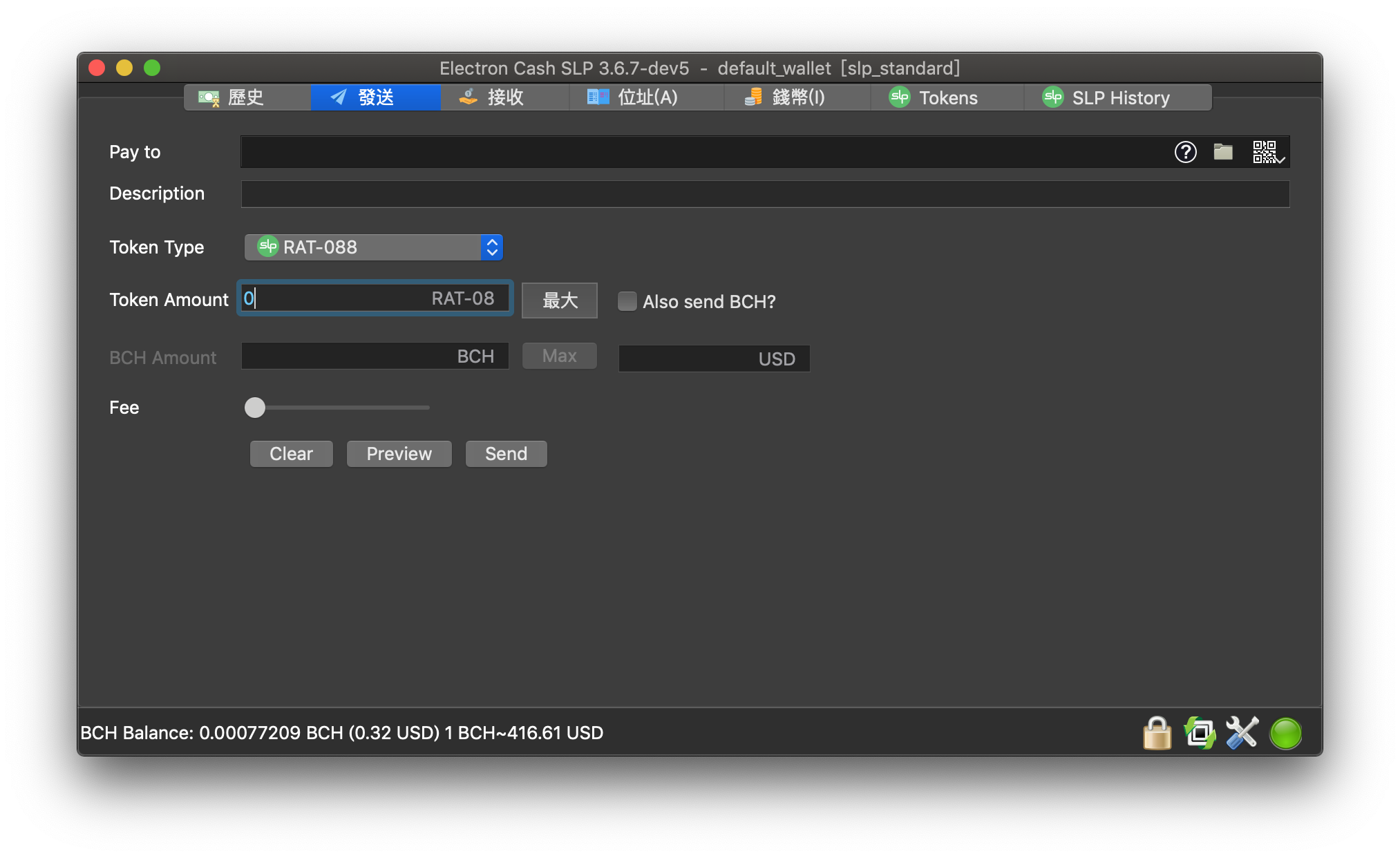Switch to the 歷史 history tab
Screen dimensions: 1400x858
247,97
